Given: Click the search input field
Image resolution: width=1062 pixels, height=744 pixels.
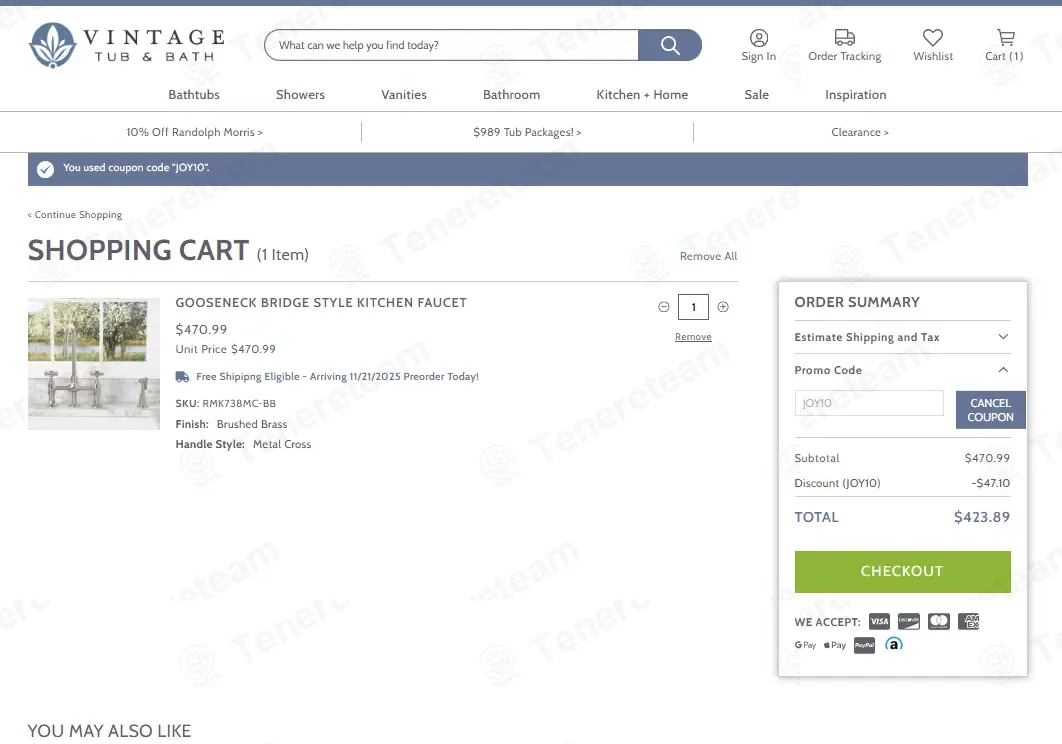Looking at the screenshot, I should click(x=452, y=45).
